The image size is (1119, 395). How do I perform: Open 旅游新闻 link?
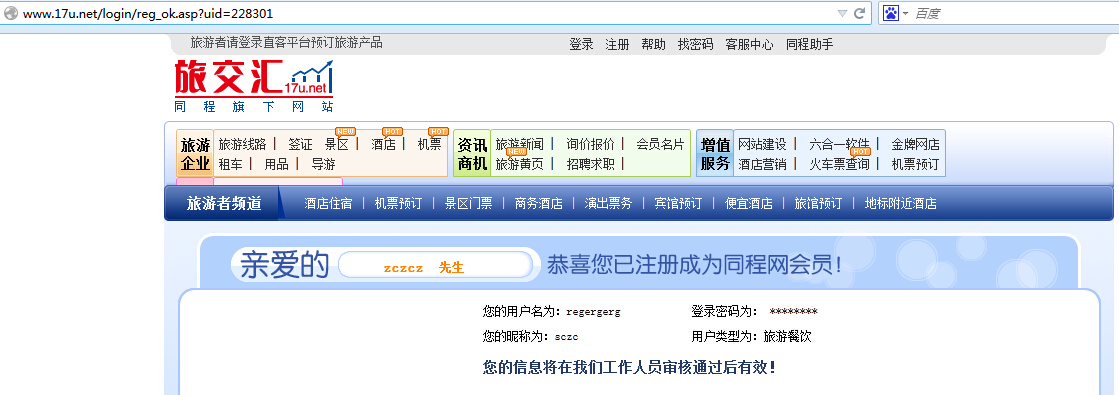[520, 144]
